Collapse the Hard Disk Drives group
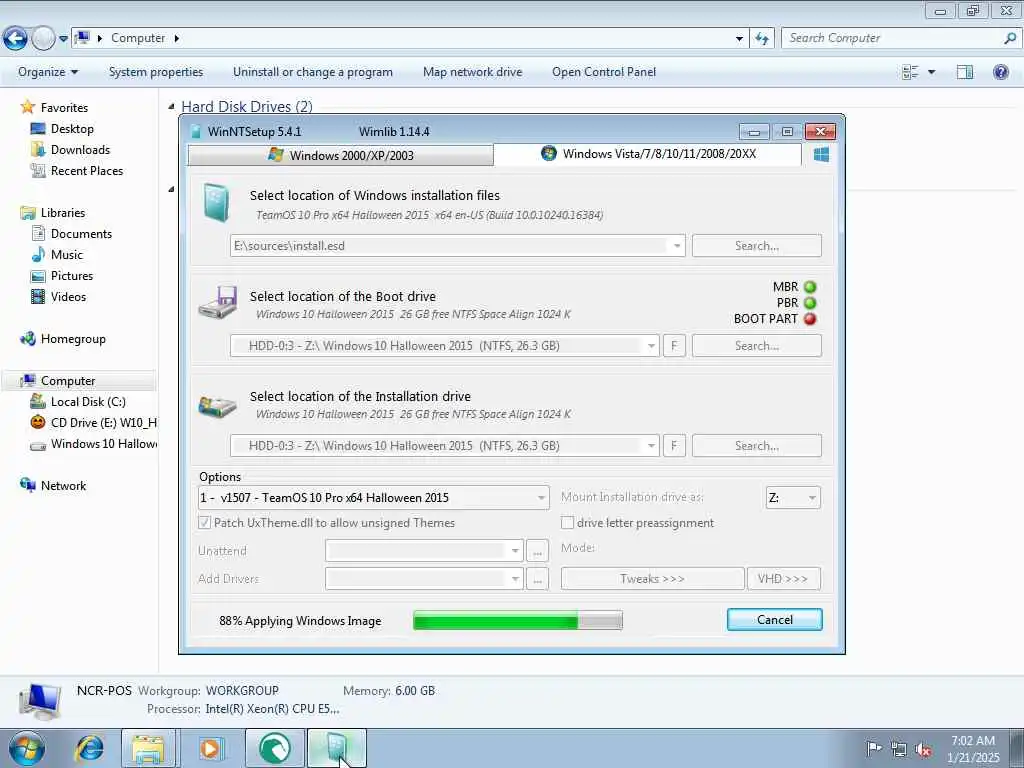Viewport: 1024px width, 768px height. point(172,106)
